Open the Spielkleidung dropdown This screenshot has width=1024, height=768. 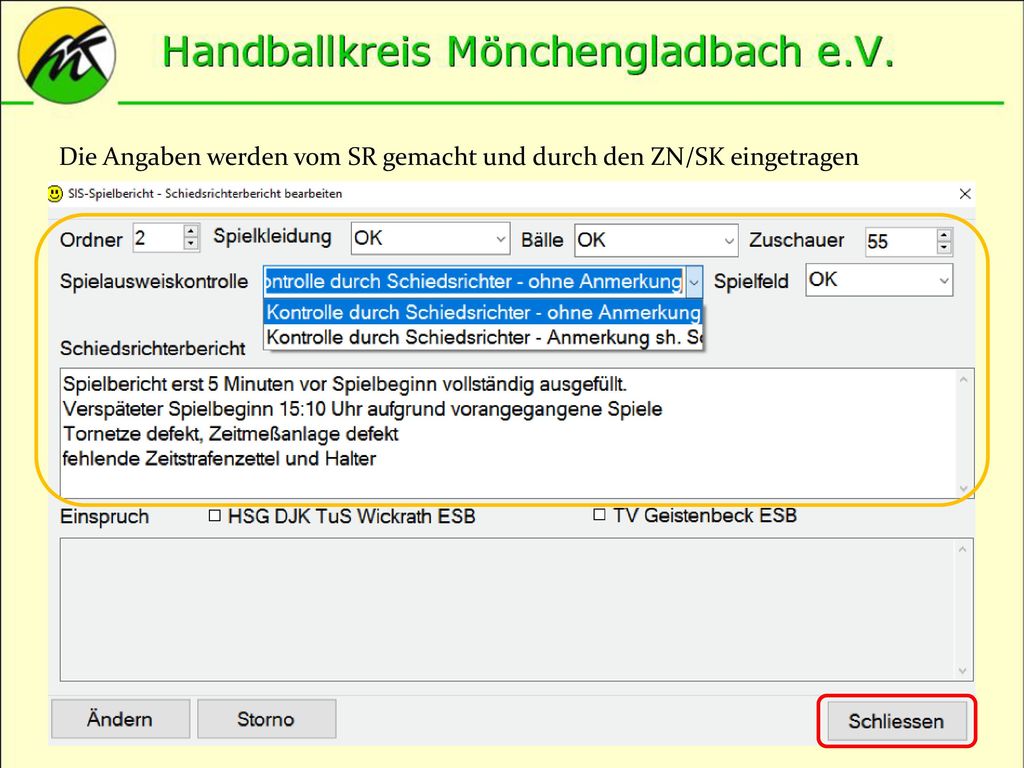pyautogui.click(x=501, y=239)
